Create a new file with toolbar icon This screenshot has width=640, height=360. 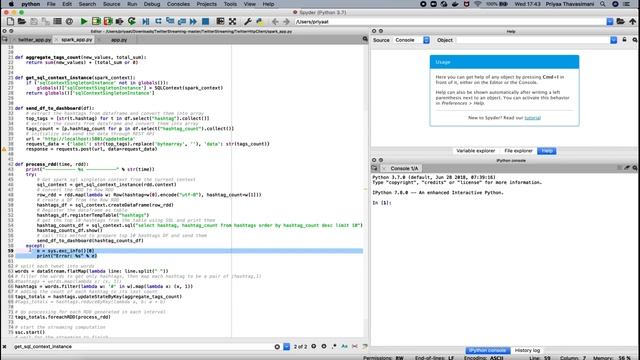click(10, 22)
